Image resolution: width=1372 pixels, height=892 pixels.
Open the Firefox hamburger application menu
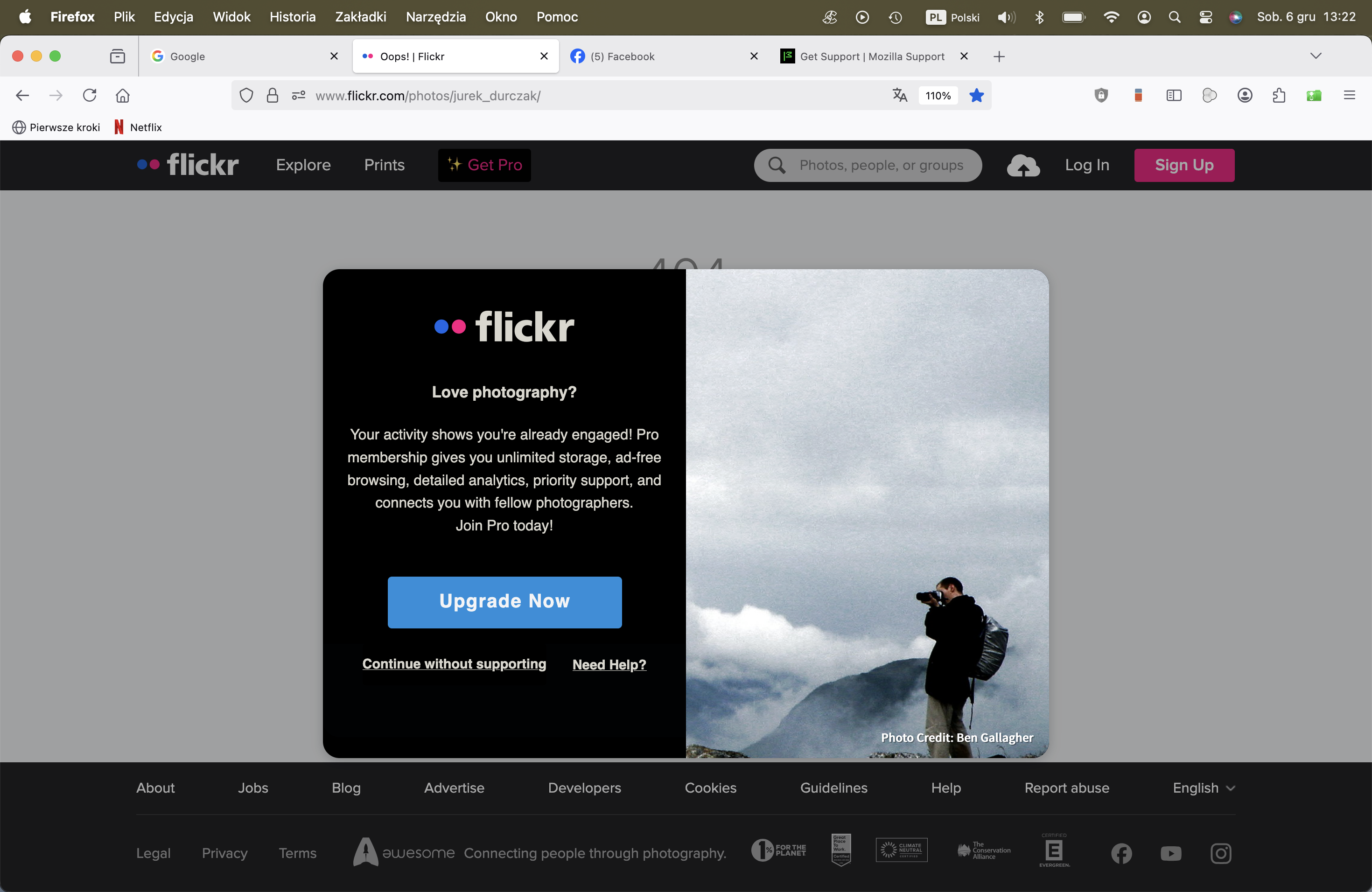click(1349, 95)
